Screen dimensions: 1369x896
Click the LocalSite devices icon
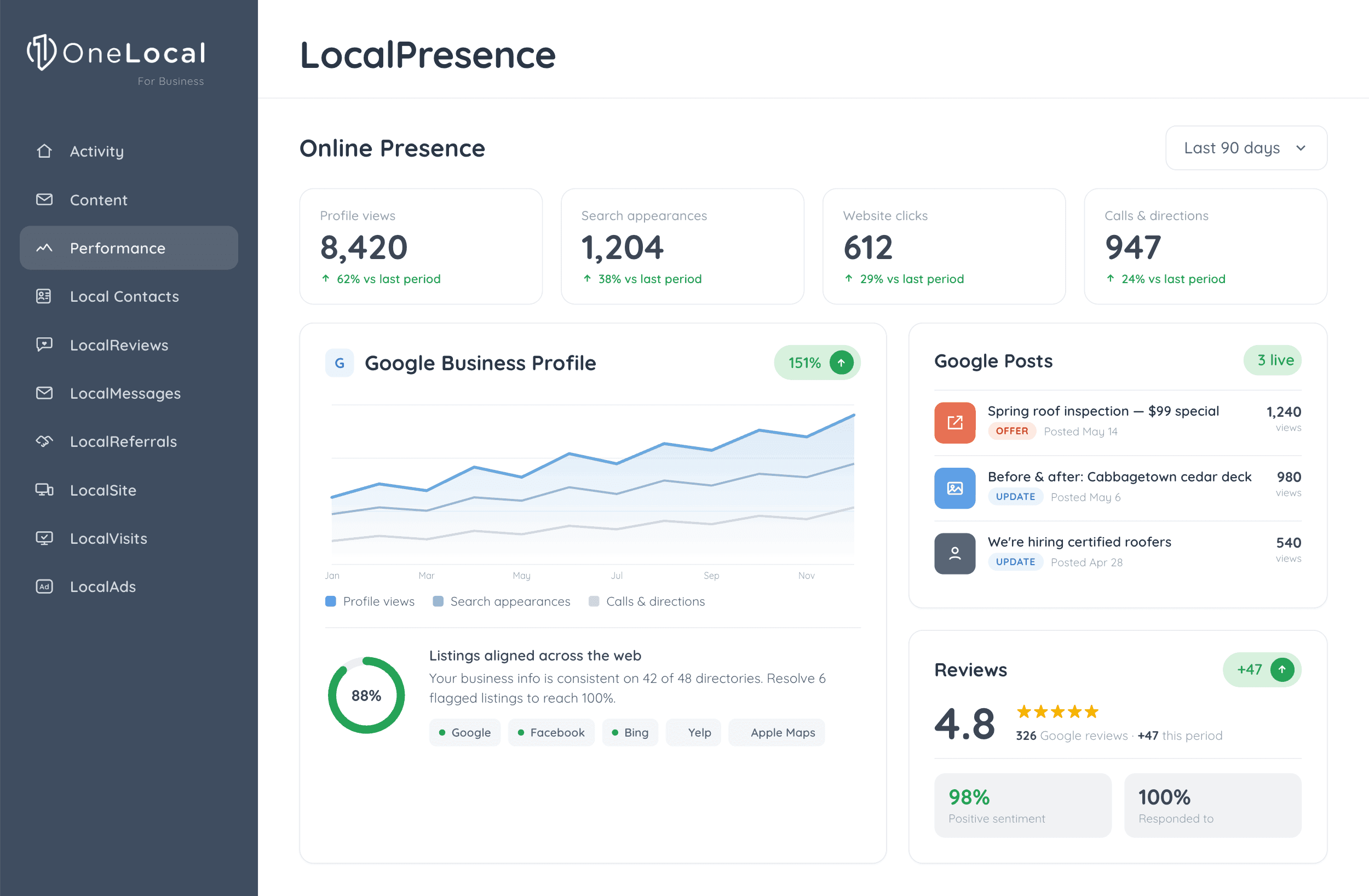pos(44,490)
